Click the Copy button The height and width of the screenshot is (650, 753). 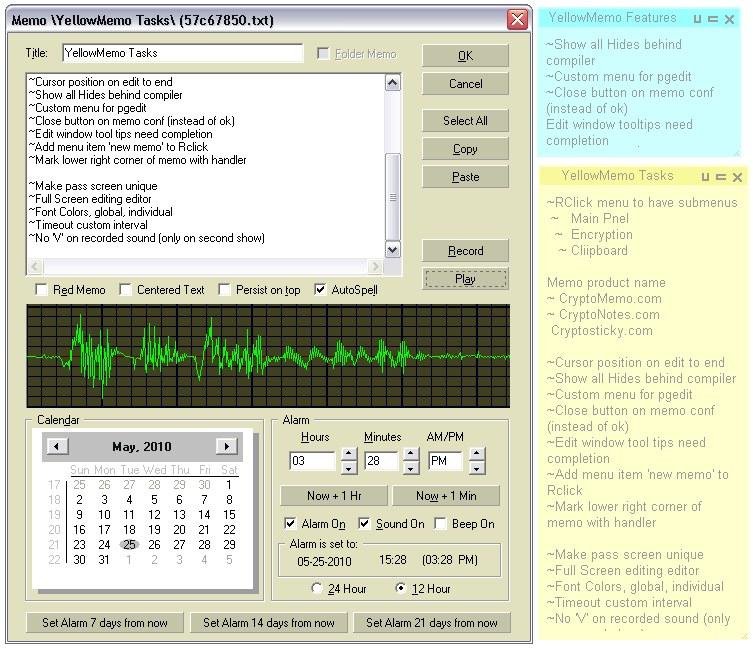465,149
